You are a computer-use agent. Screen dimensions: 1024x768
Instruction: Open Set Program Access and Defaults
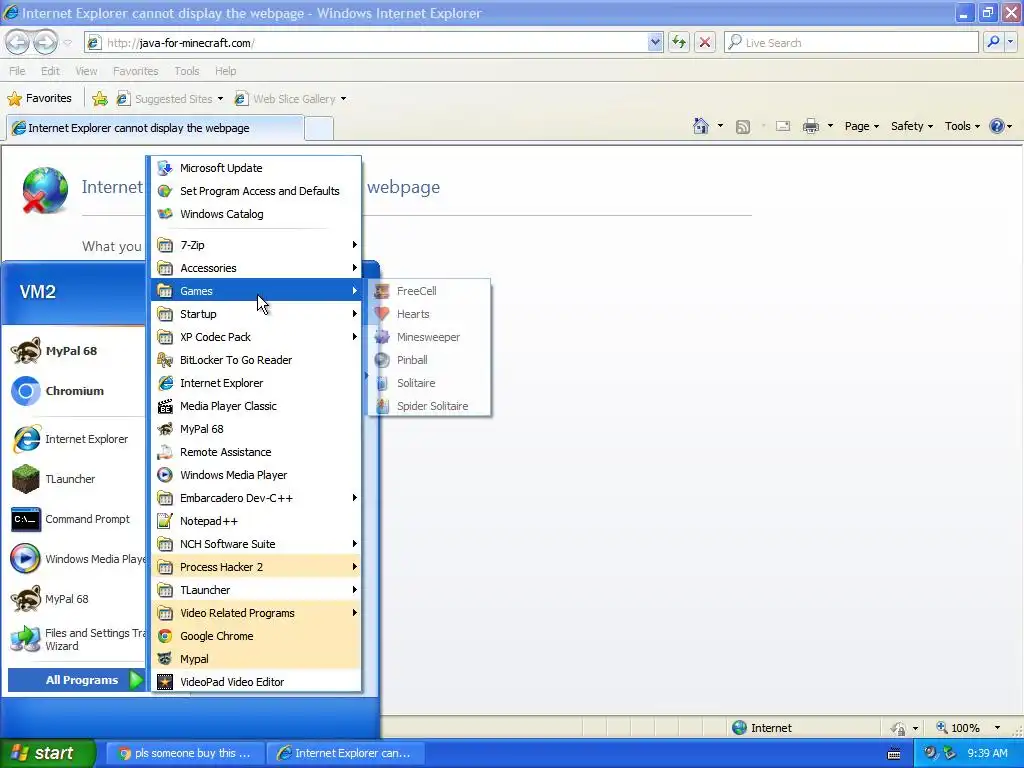(x=256, y=191)
